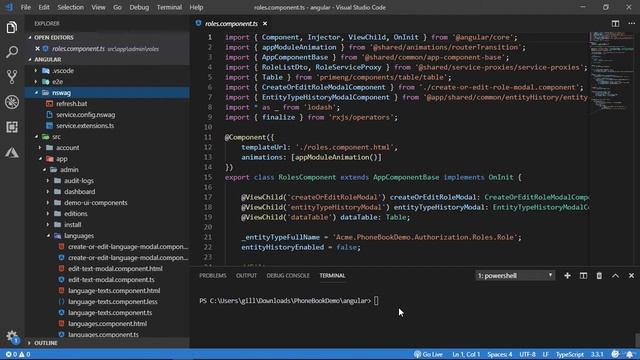This screenshot has height=360, width=640.
Task: Switch to the Debug Console tab
Action: (288, 276)
